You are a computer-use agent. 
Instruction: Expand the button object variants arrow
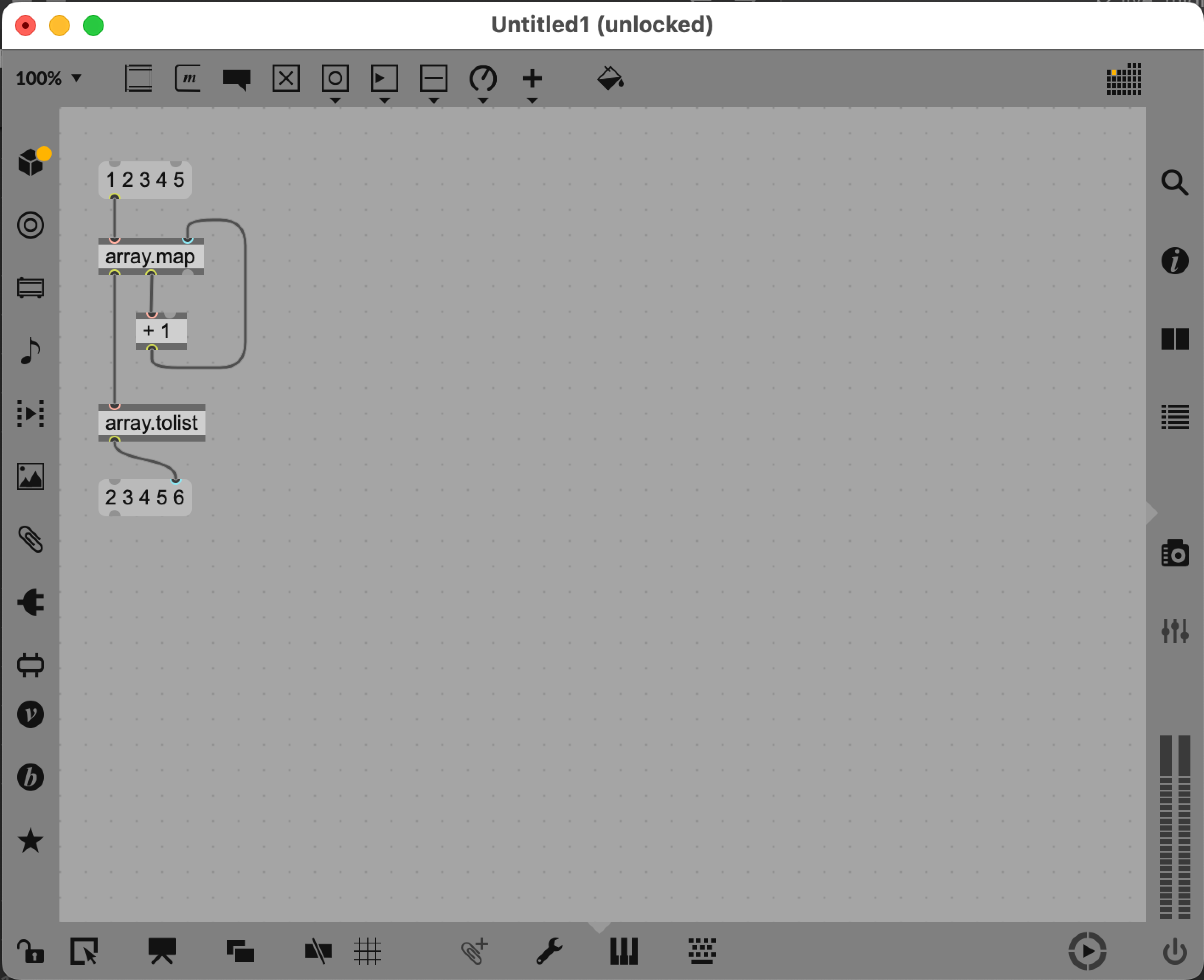pyautogui.click(x=335, y=101)
